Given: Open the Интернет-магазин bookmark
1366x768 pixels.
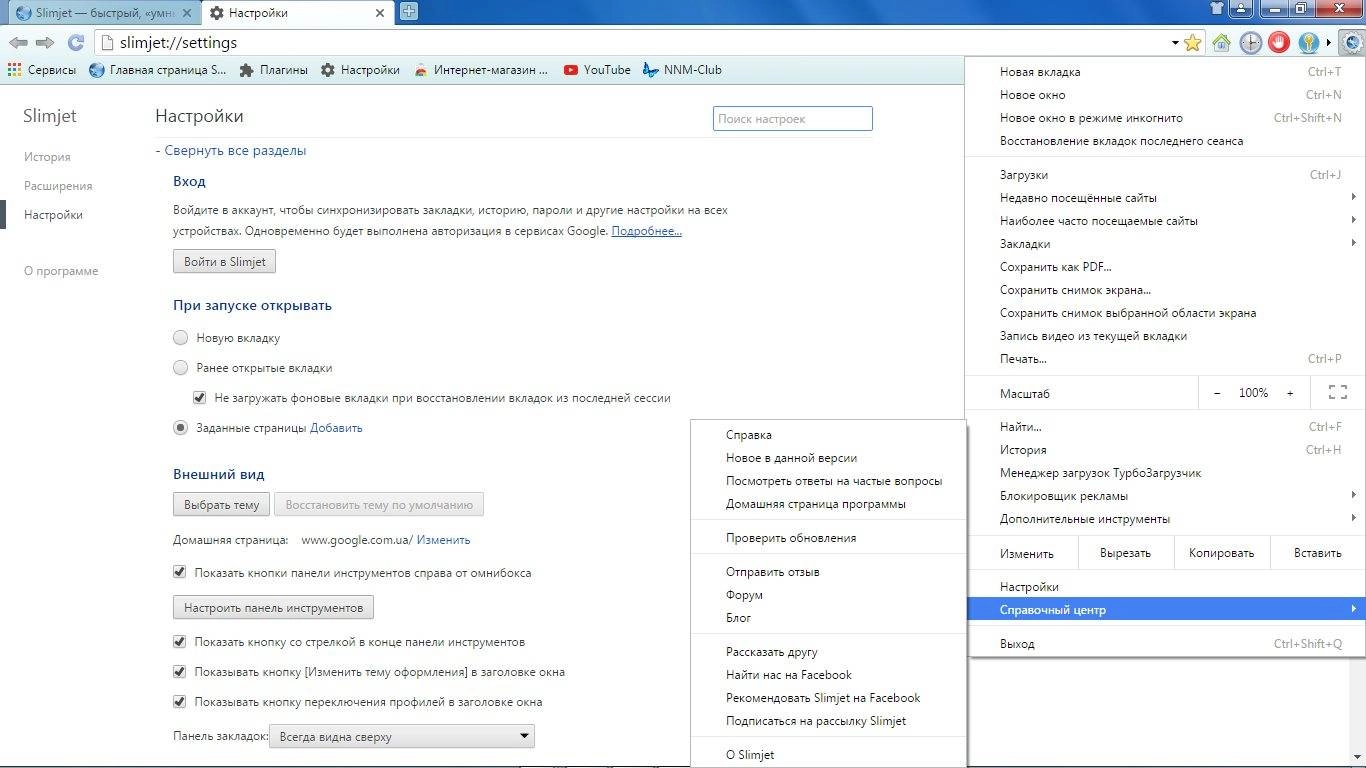Looking at the screenshot, I should tap(481, 70).
